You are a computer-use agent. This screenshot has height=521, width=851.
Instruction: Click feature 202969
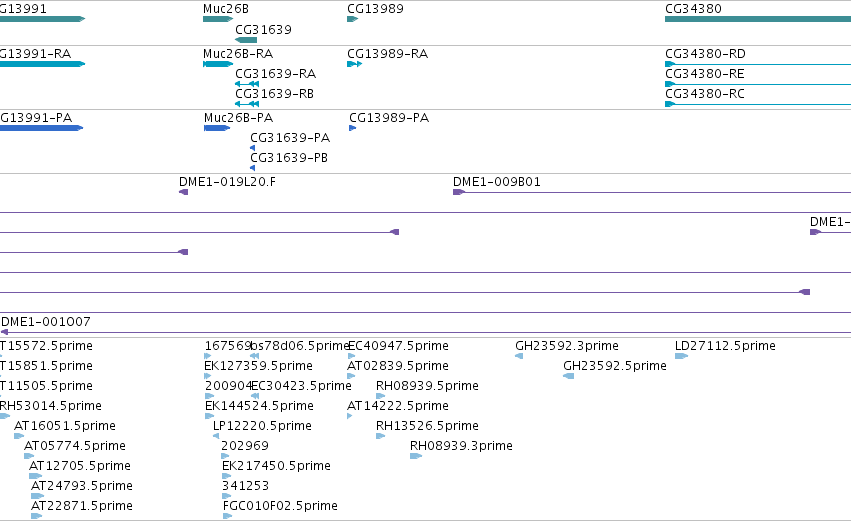coord(245,446)
